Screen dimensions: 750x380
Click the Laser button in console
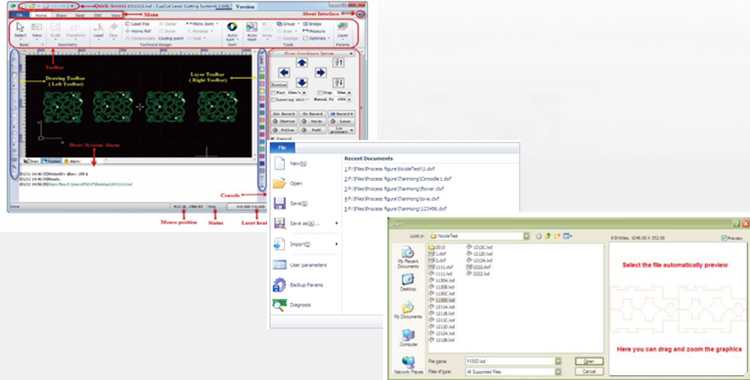coord(342,122)
